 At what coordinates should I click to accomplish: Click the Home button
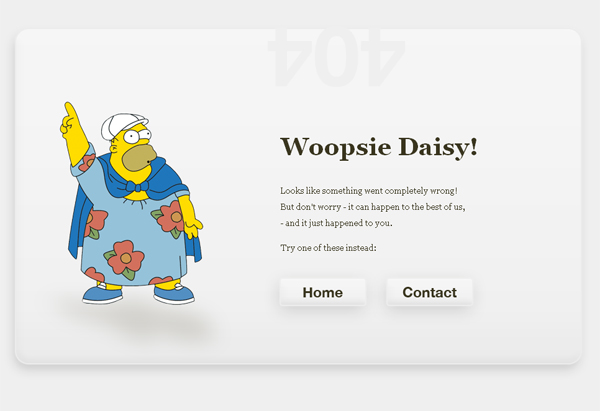coord(323,292)
